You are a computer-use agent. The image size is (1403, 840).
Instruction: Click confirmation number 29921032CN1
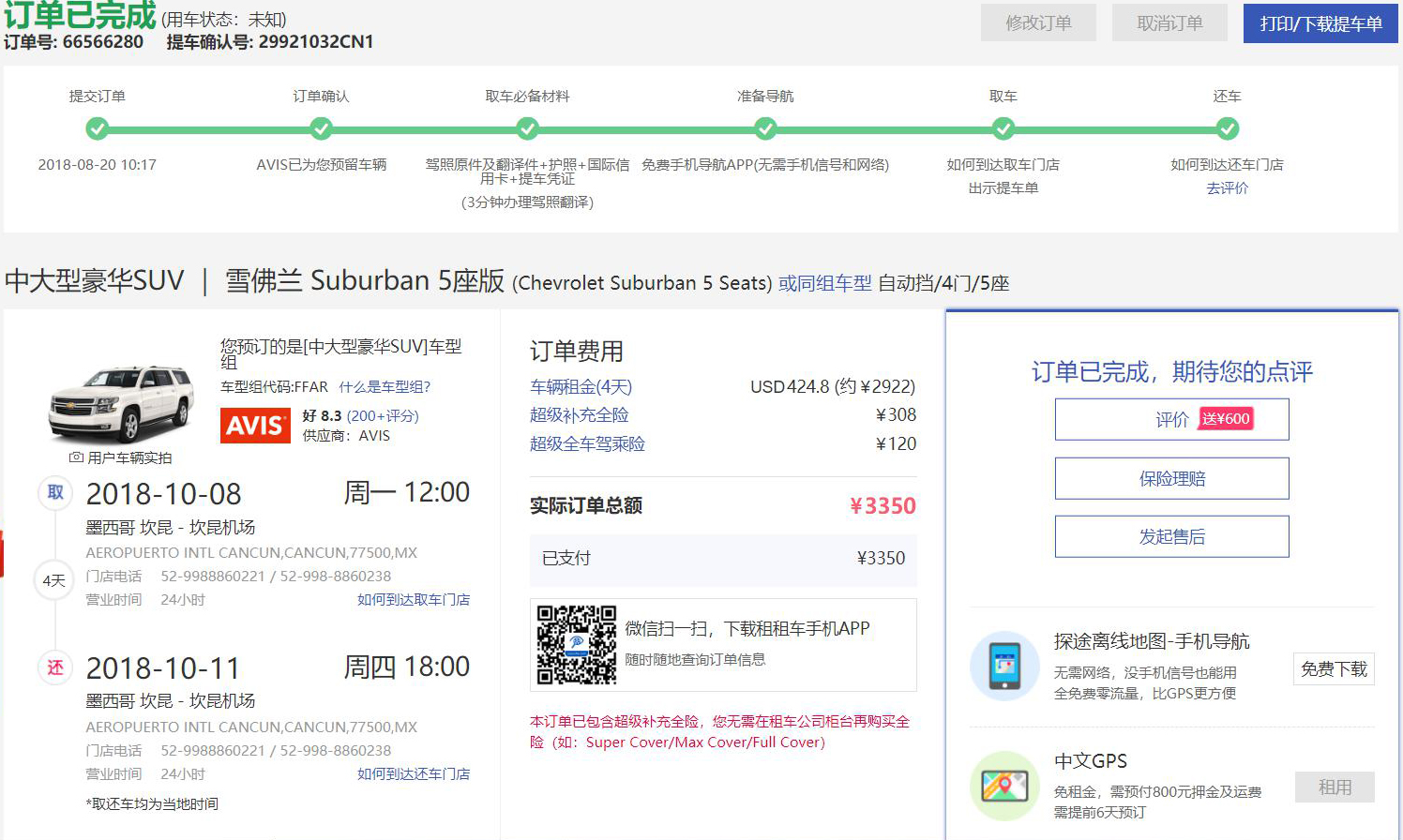pyautogui.click(x=316, y=42)
